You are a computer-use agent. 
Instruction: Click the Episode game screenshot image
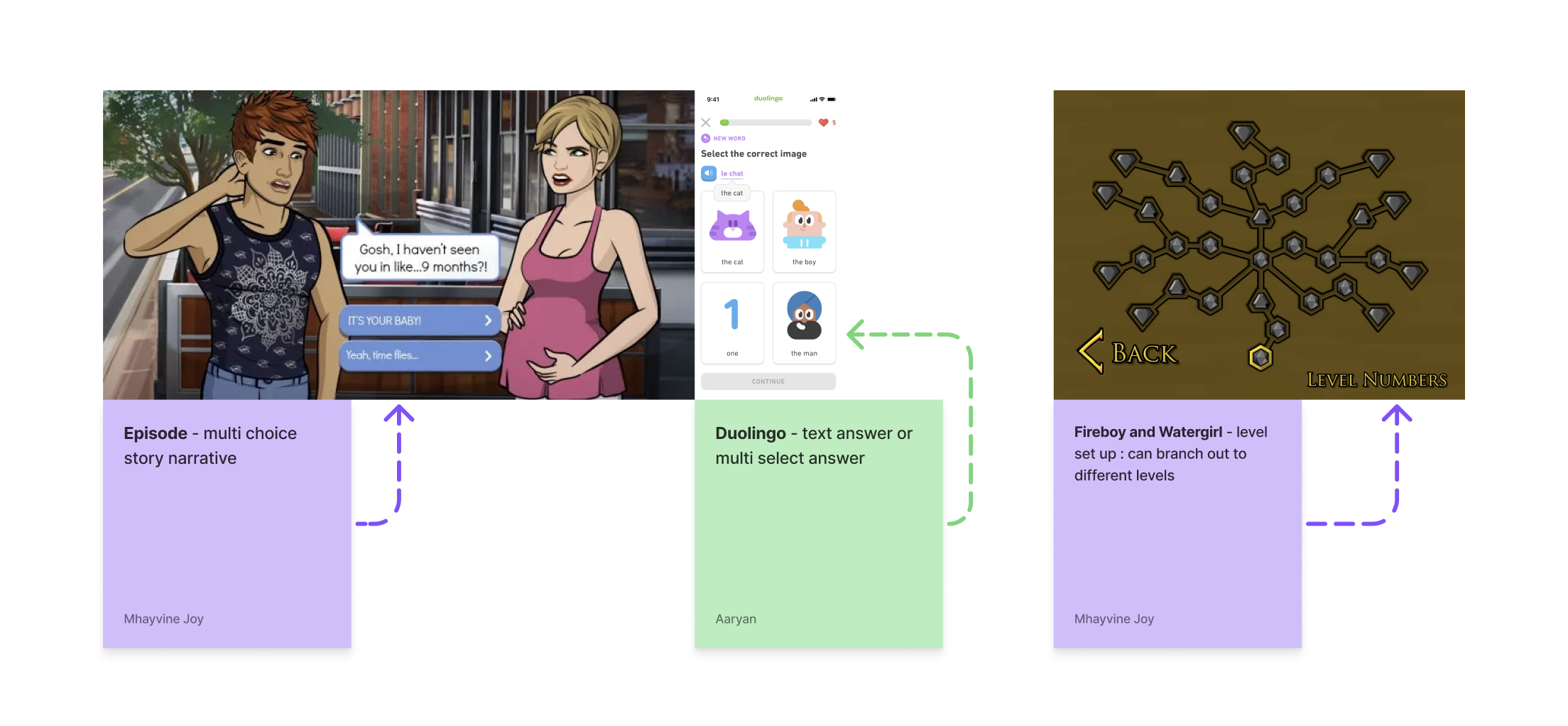pos(398,244)
